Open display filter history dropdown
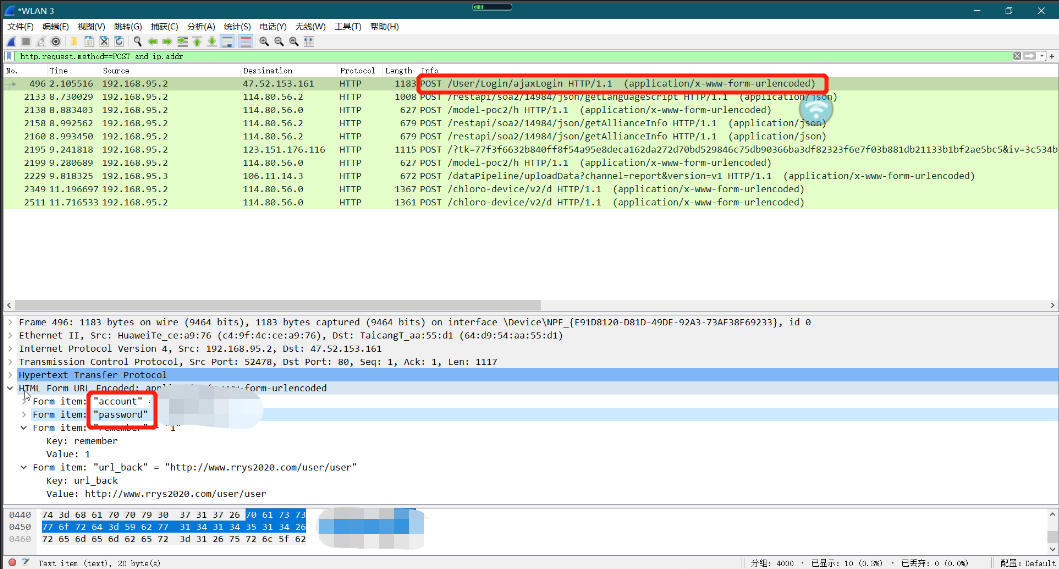This screenshot has width=1059, height=569. (1042, 56)
